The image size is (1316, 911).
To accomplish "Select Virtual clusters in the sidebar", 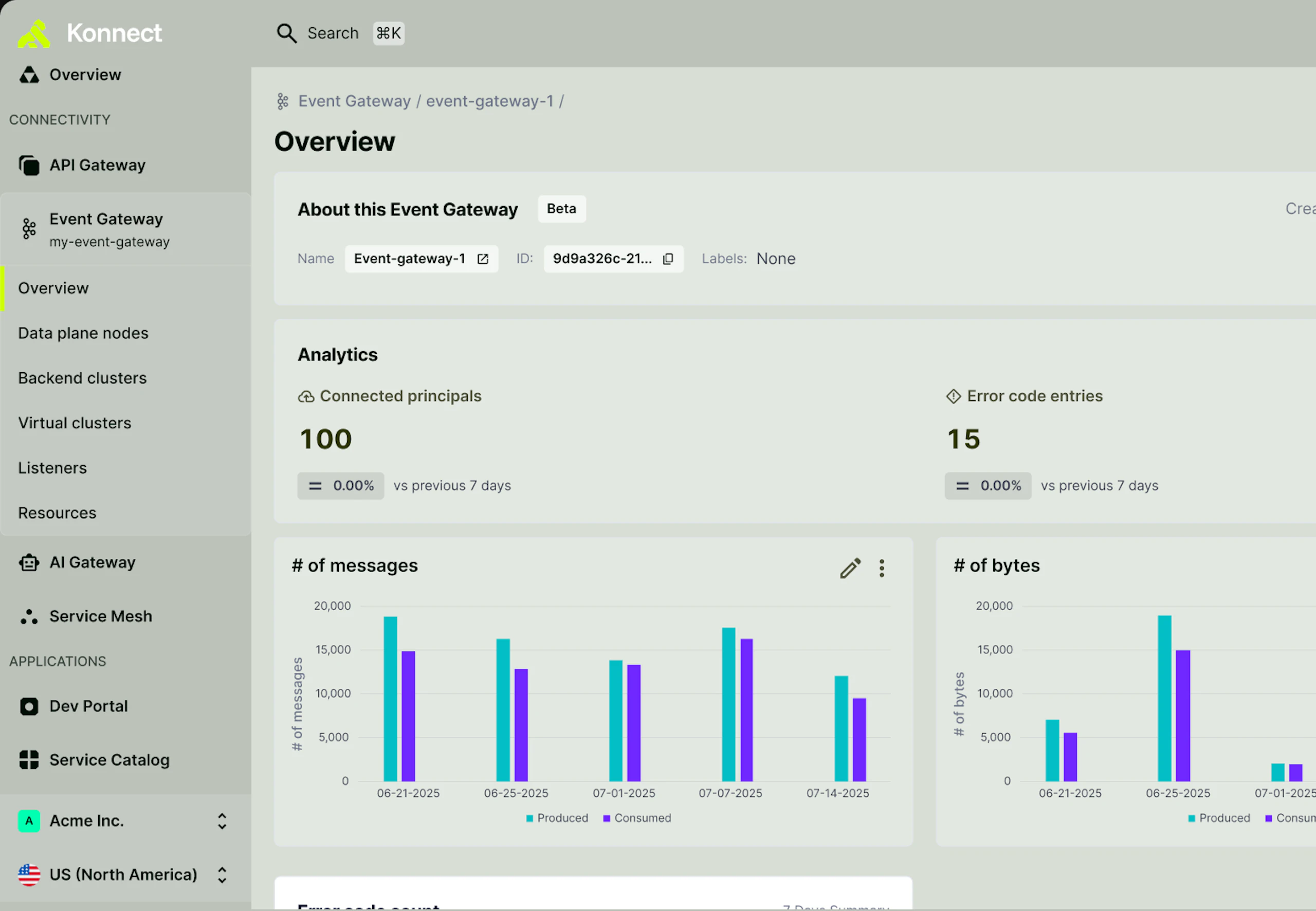I will click(x=75, y=423).
